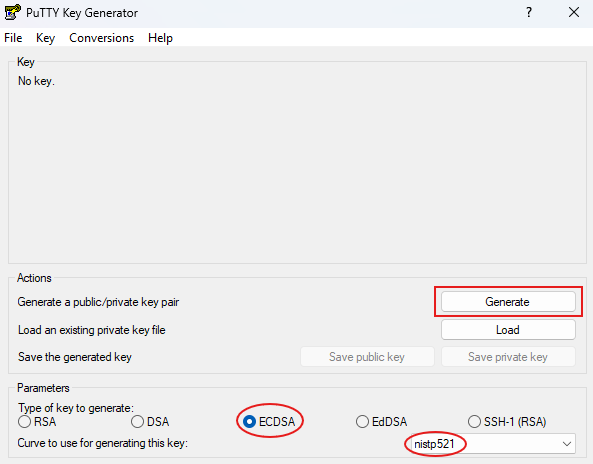Close the PuTTY Key Generator window
This screenshot has width=593, height=464.
tap(574, 12)
